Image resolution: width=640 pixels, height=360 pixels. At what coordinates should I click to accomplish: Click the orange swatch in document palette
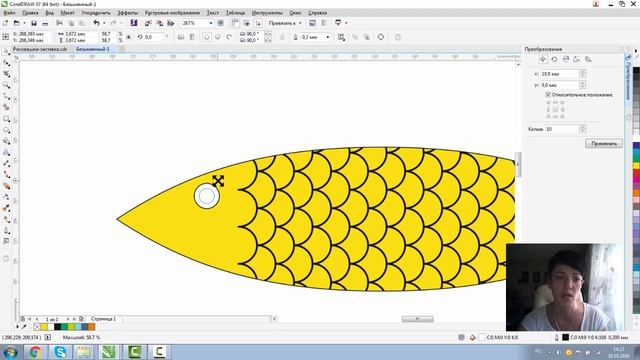92,327
